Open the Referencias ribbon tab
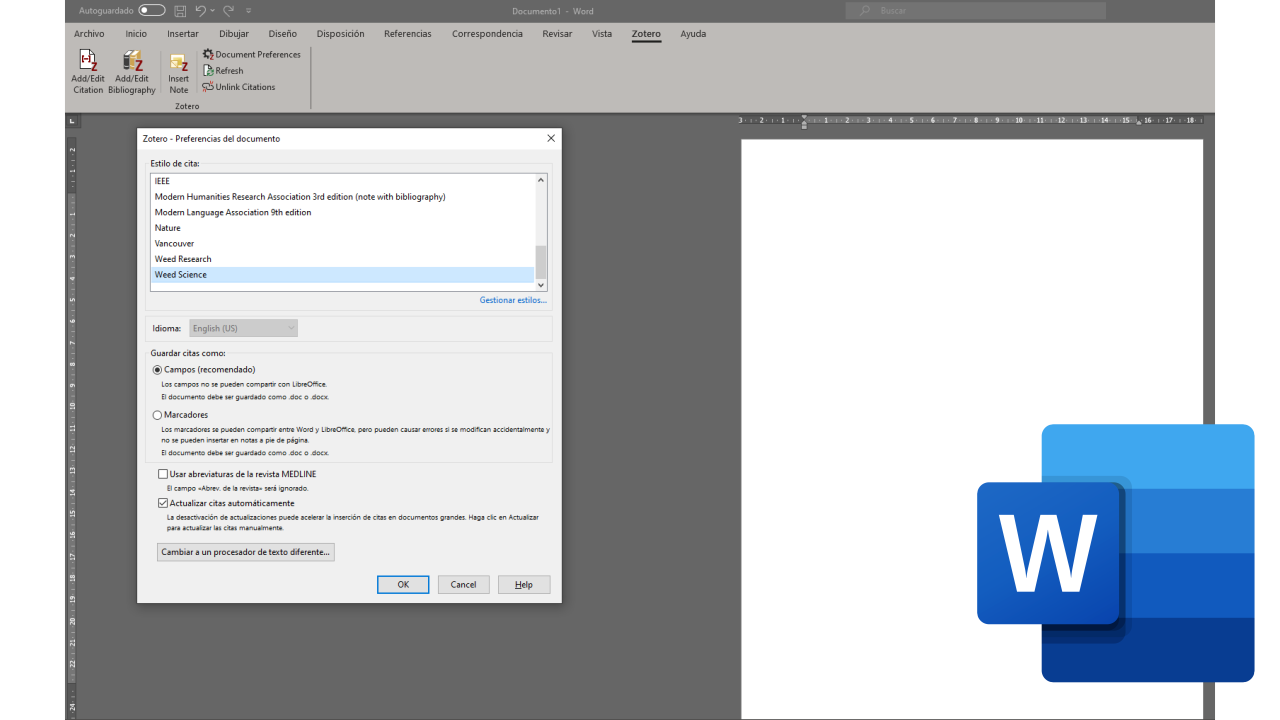 407,34
